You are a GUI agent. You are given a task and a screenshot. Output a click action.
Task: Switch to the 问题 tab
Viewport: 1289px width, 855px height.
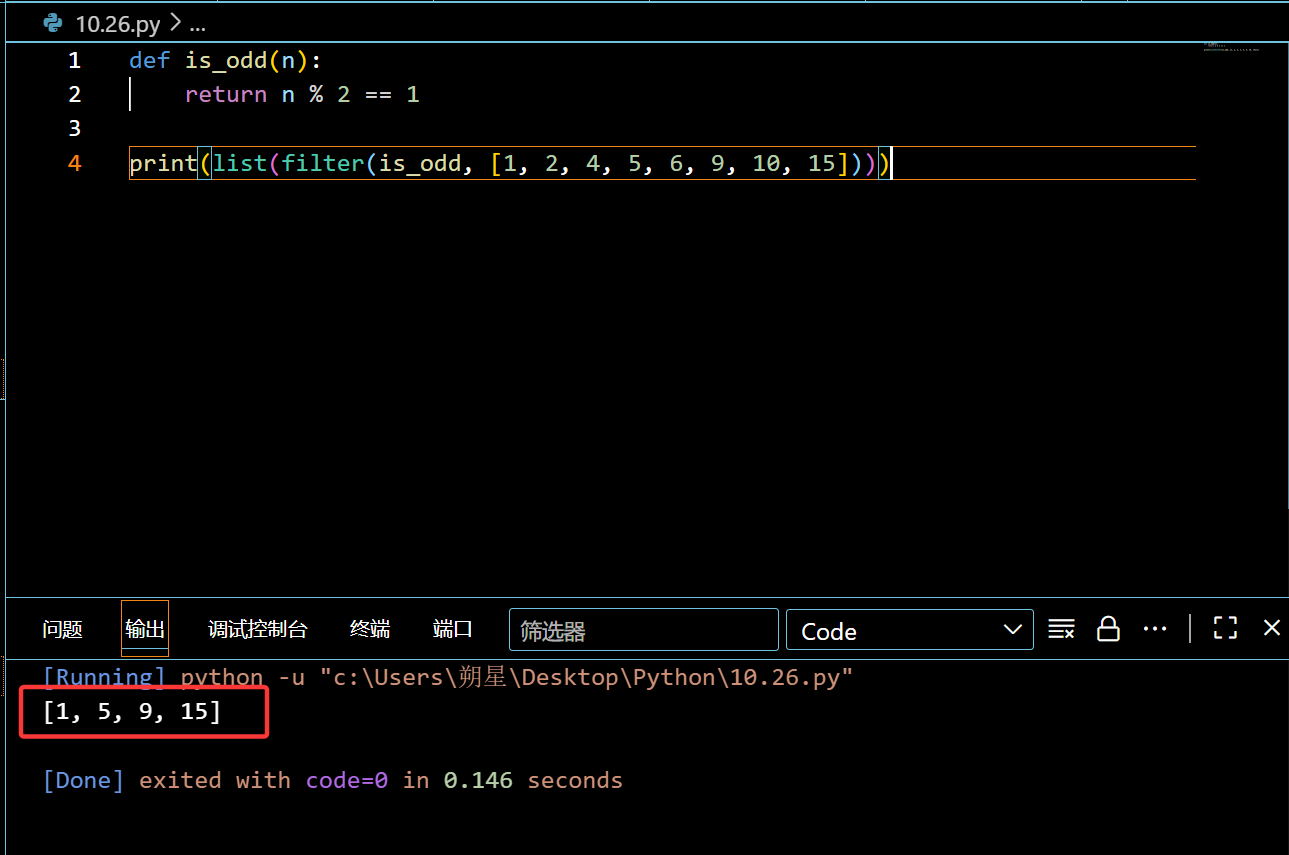click(x=62, y=629)
